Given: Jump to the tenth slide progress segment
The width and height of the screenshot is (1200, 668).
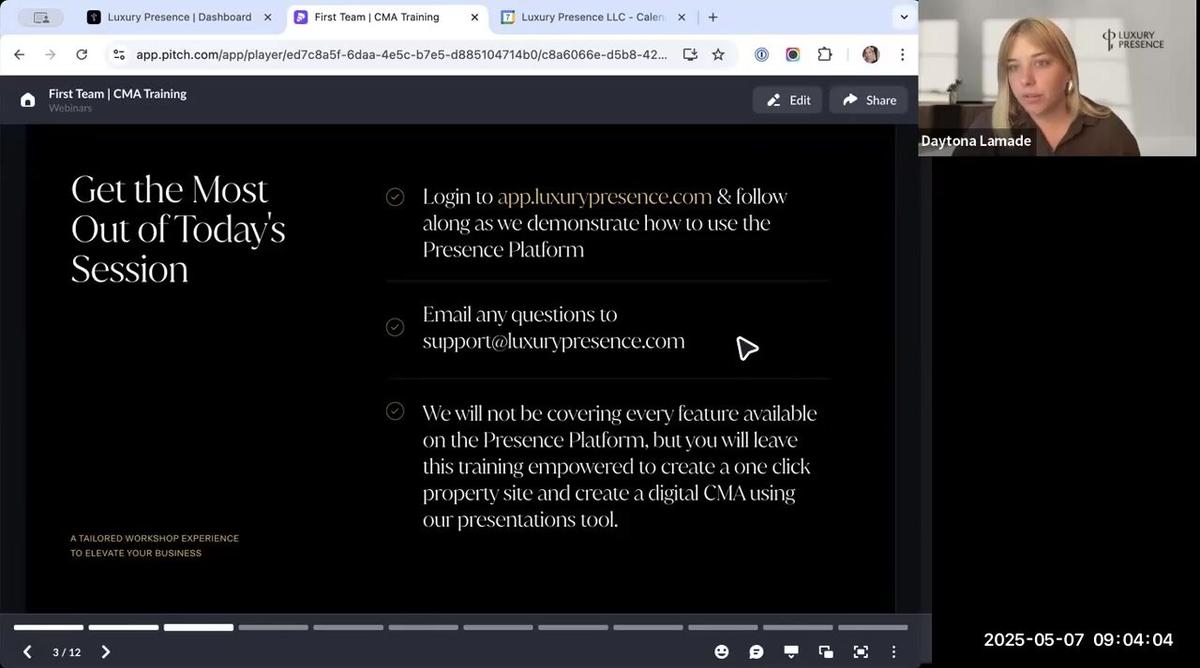Looking at the screenshot, I should pos(724,628).
